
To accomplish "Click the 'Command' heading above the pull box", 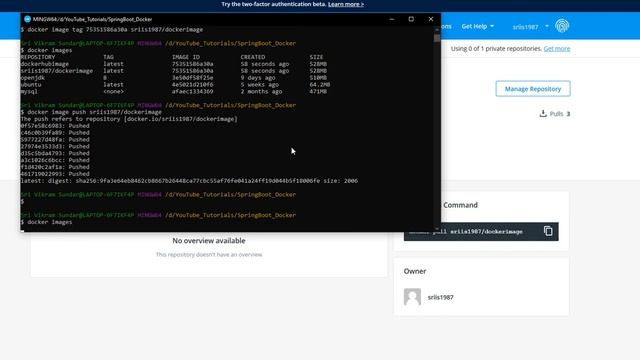I will click(460, 205).
